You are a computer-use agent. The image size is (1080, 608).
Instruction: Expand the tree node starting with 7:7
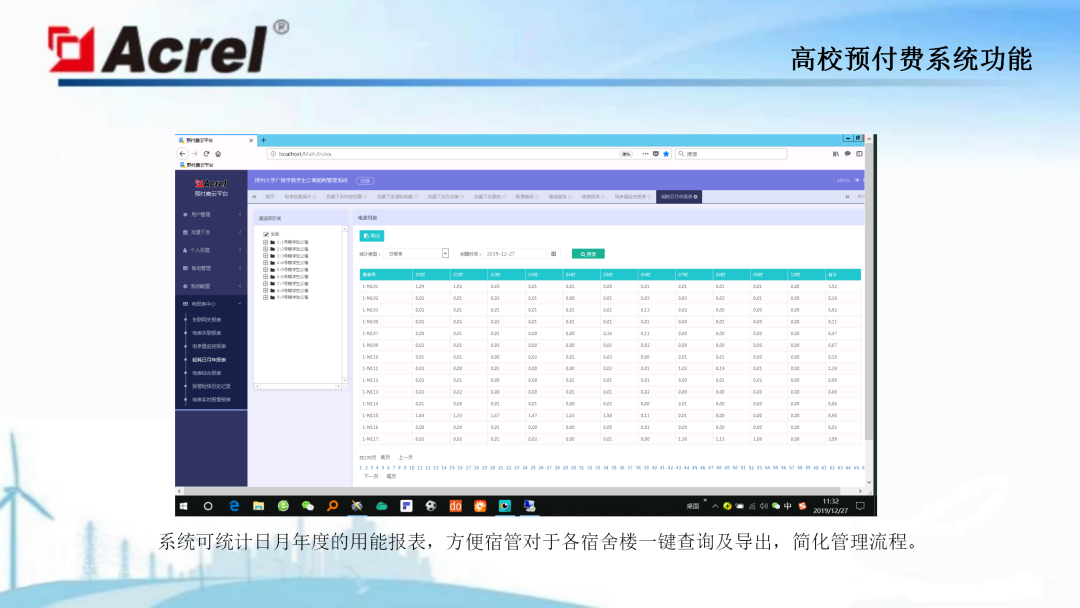click(x=265, y=284)
